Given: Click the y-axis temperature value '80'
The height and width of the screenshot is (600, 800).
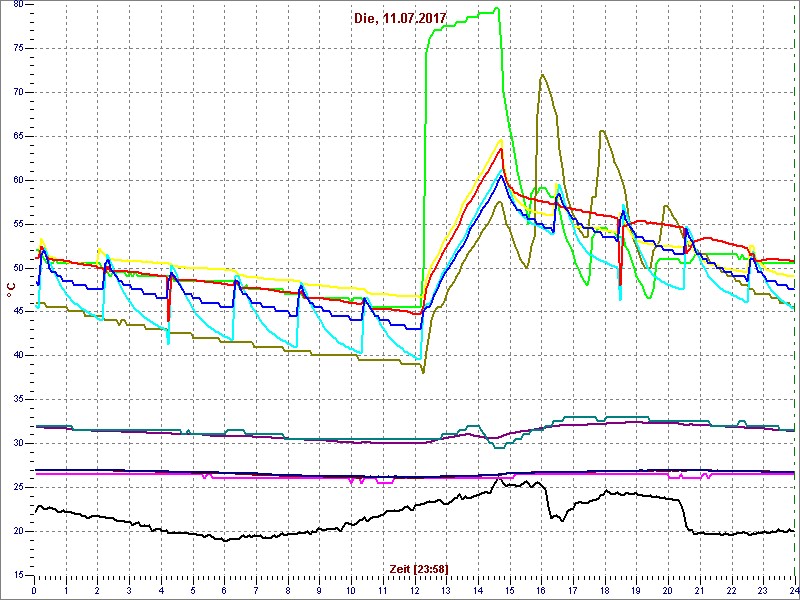Looking at the screenshot, I should (17, 5).
